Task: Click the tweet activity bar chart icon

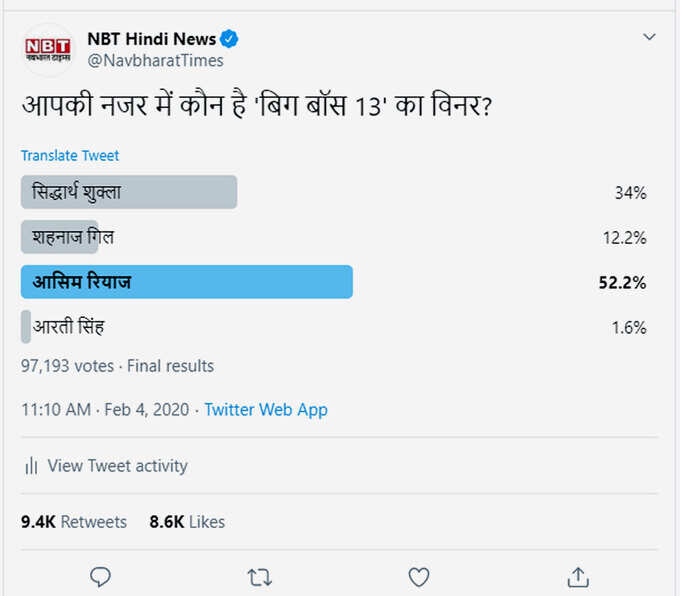Action: [x=31, y=466]
